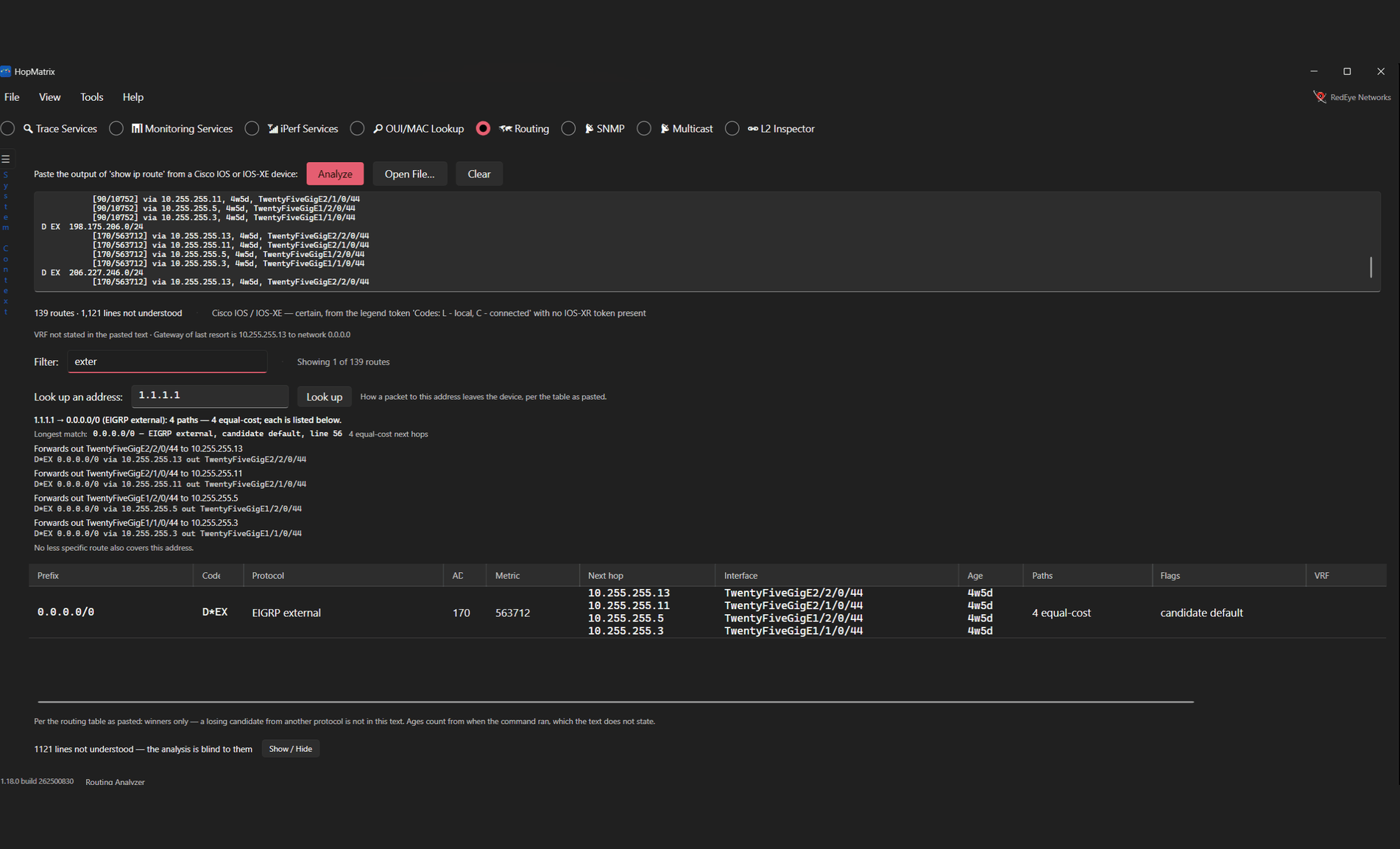This screenshot has width=1400, height=849.
Task: Click the address lookup field with 1.1.1.1
Action: click(x=210, y=396)
